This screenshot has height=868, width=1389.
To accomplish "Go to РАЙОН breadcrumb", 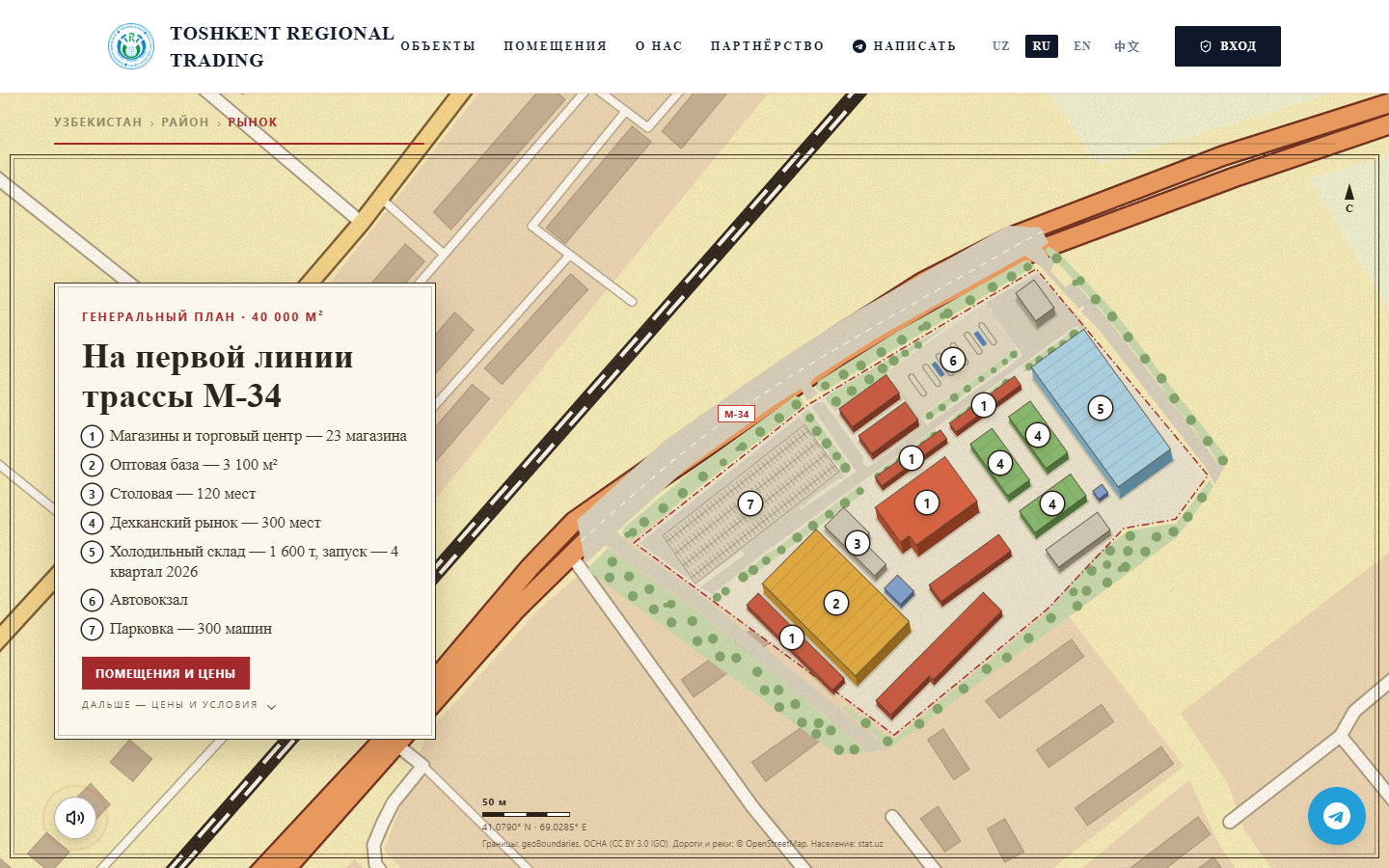I will [185, 122].
